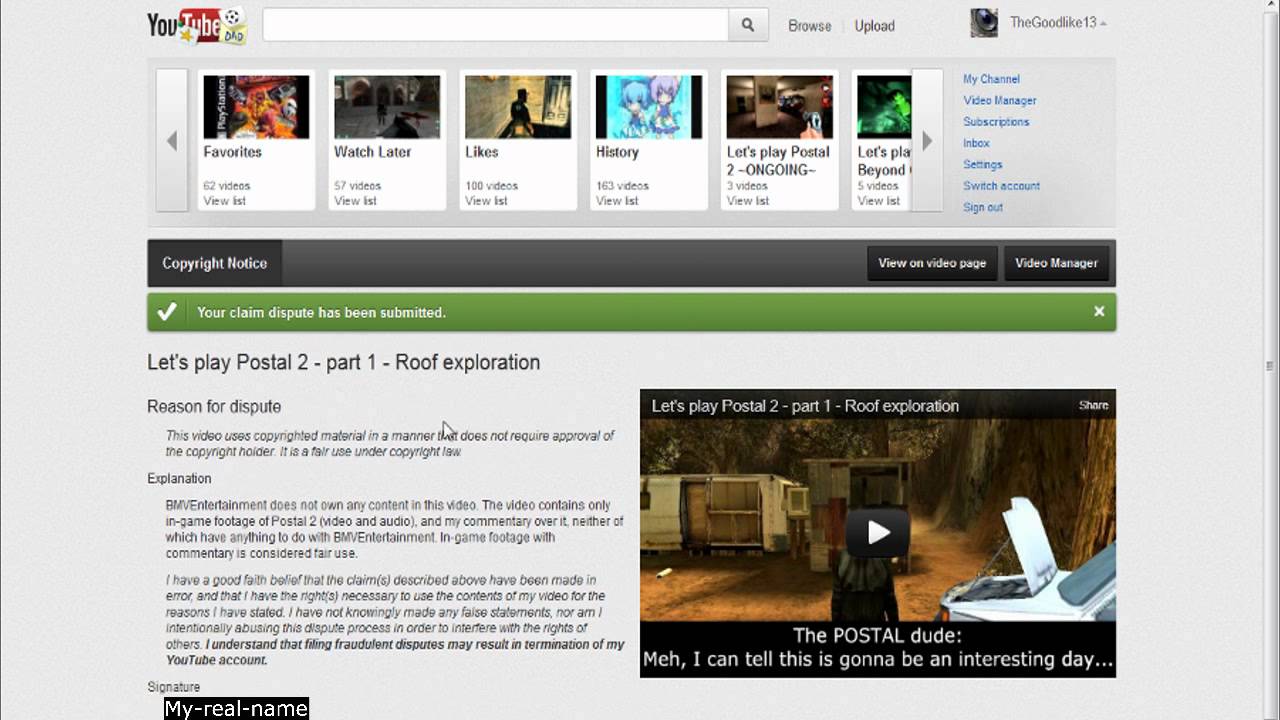This screenshot has width=1280, height=720.
Task: Click the YouTube logo
Action: pos(197,25)
